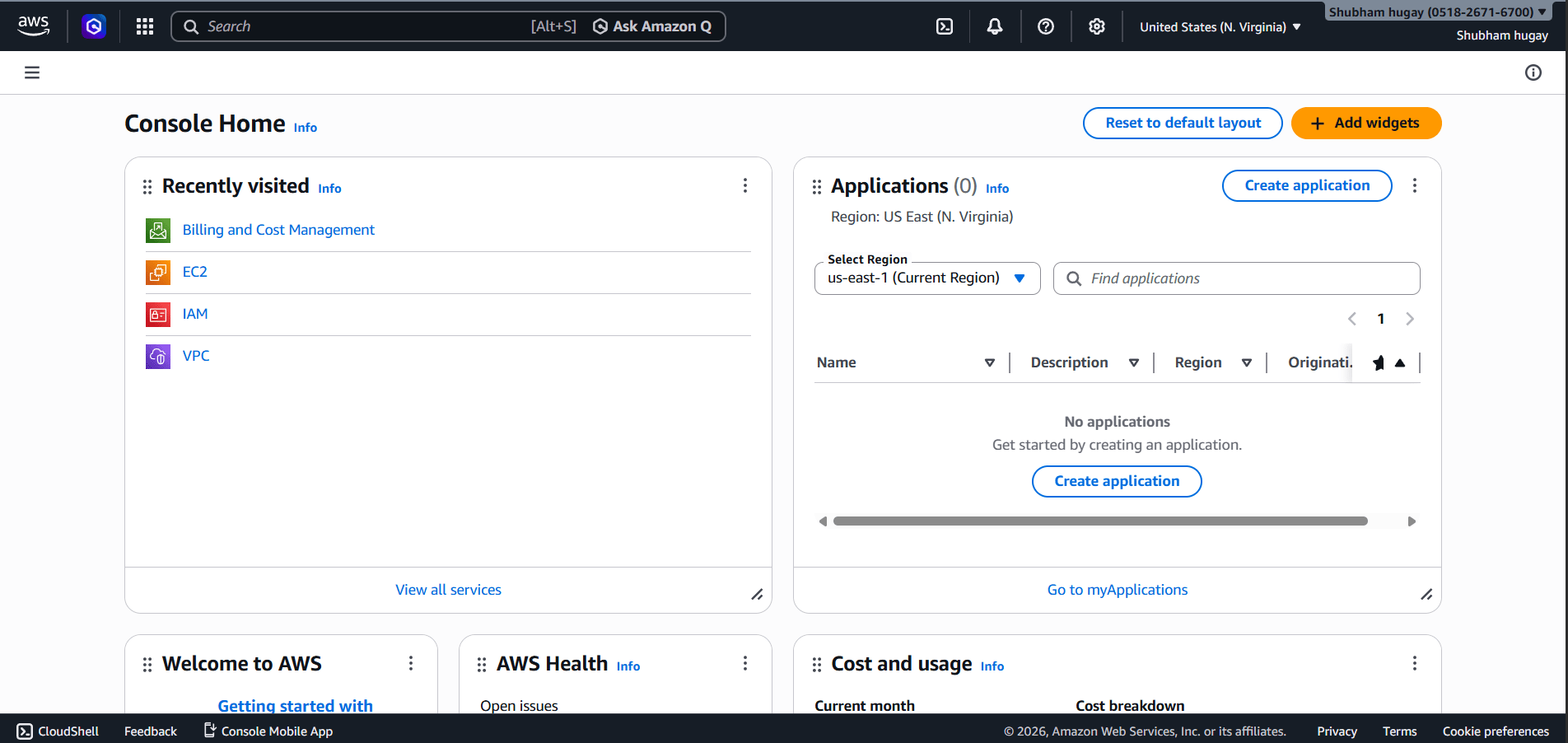Open Cookie preferences in footer
This screenshot has width=1568, height=743.
(1496, 731)
